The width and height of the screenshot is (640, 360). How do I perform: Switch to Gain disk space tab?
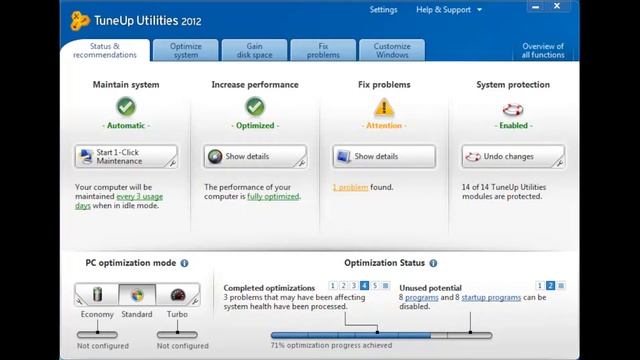(x=254, y=51)
